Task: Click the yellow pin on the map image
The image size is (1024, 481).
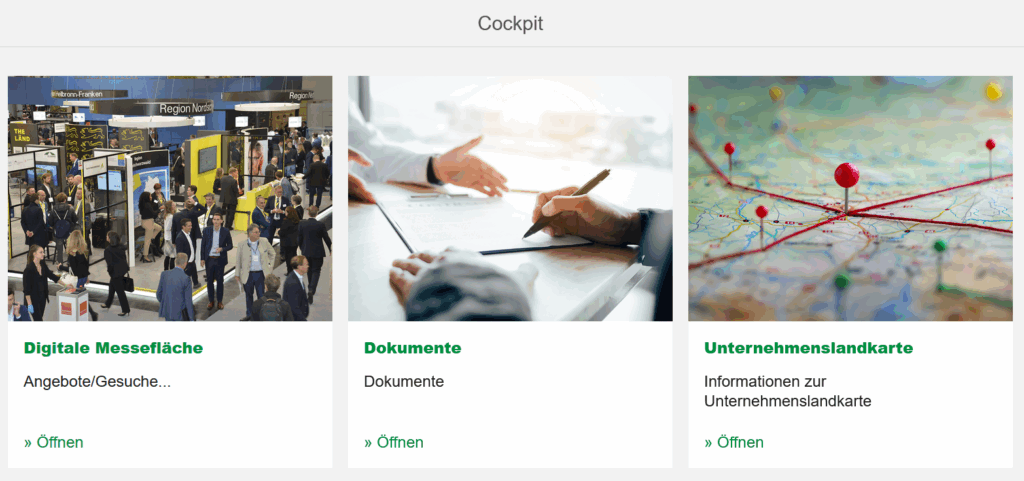Action: click(x=993, y=91)
